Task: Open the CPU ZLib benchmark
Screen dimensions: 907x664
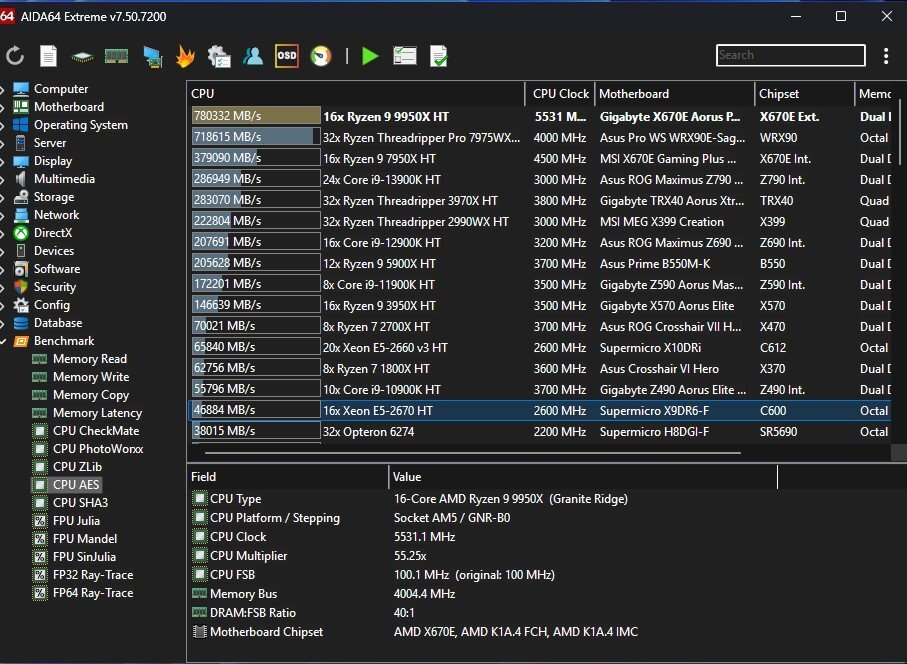Action: 77,467
